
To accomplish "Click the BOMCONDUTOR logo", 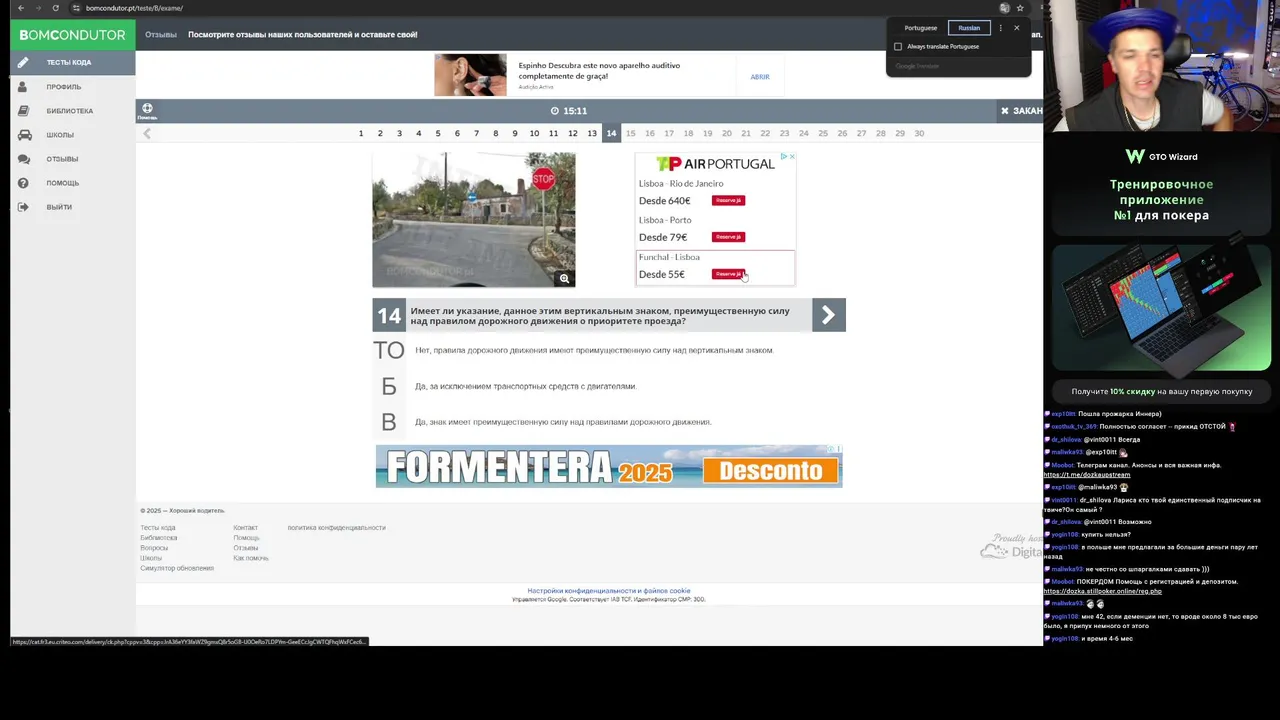I will pyautogui.click(x=72, y=35).
